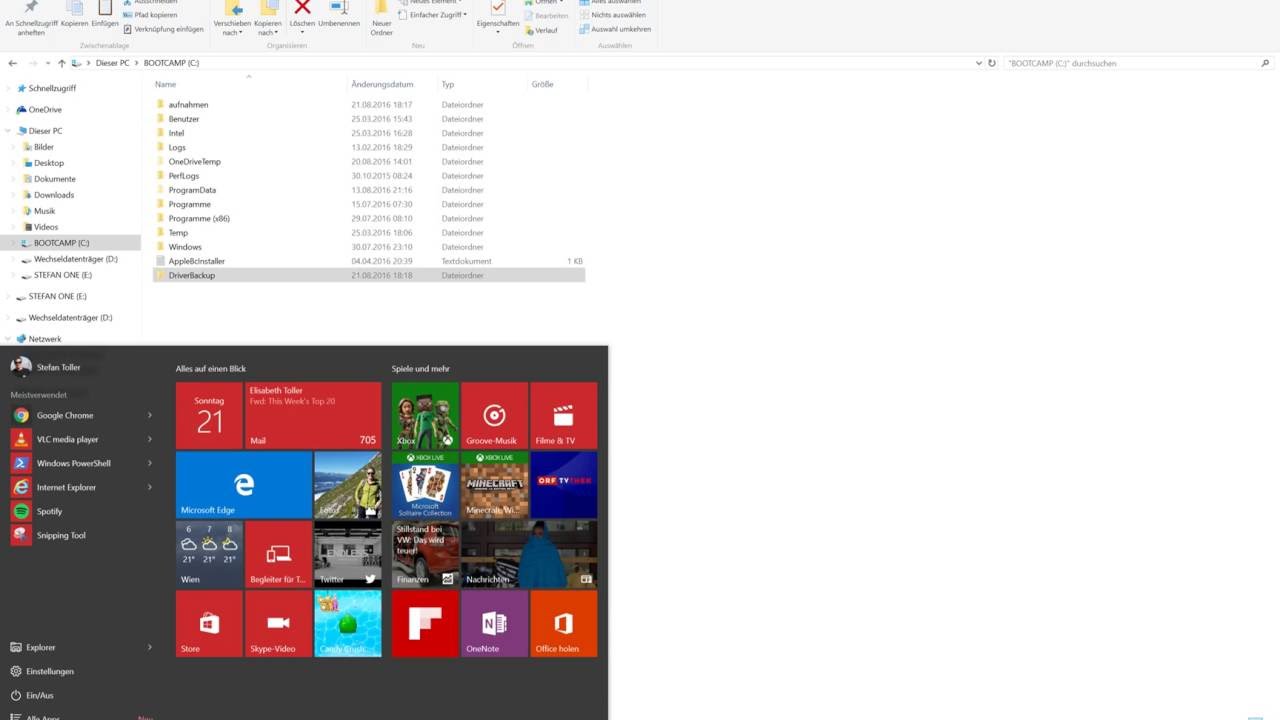Image resolution: width=1280 pixels, height=720 pixels.
Task: Open the Candy Crush tile
Action: [x=348, y=623]
